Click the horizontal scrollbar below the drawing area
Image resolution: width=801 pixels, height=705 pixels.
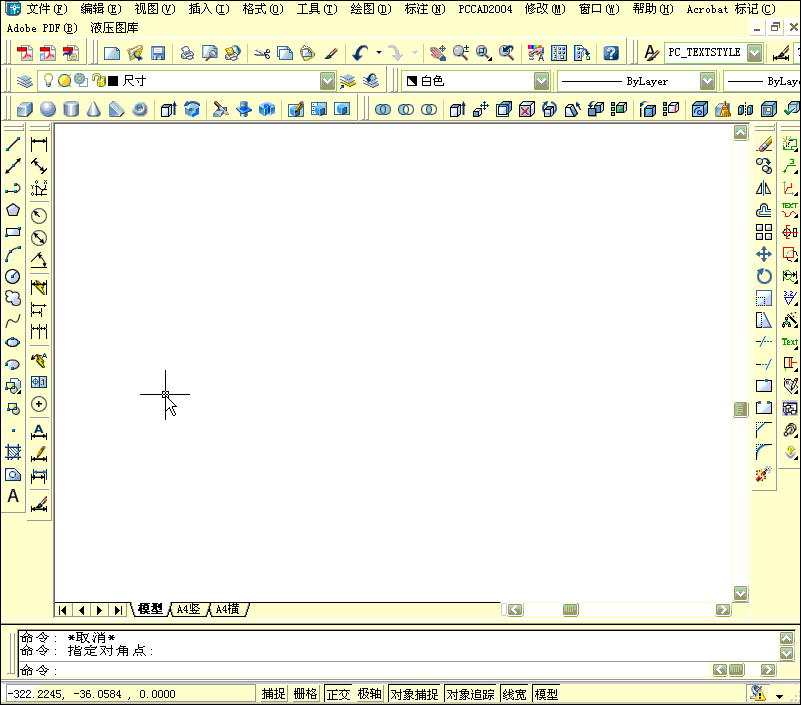[x=569, y=609]
